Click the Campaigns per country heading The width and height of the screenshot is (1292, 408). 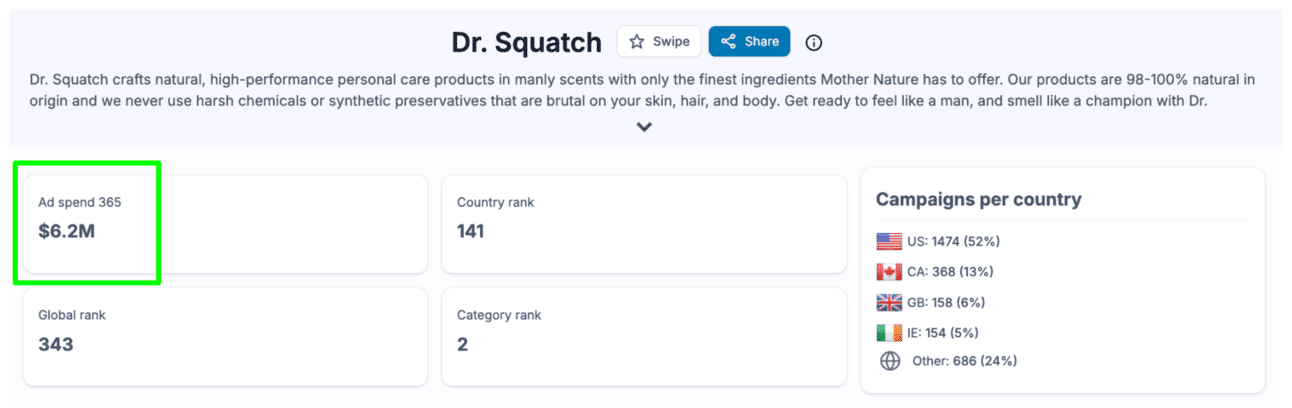tap(978, 200)
